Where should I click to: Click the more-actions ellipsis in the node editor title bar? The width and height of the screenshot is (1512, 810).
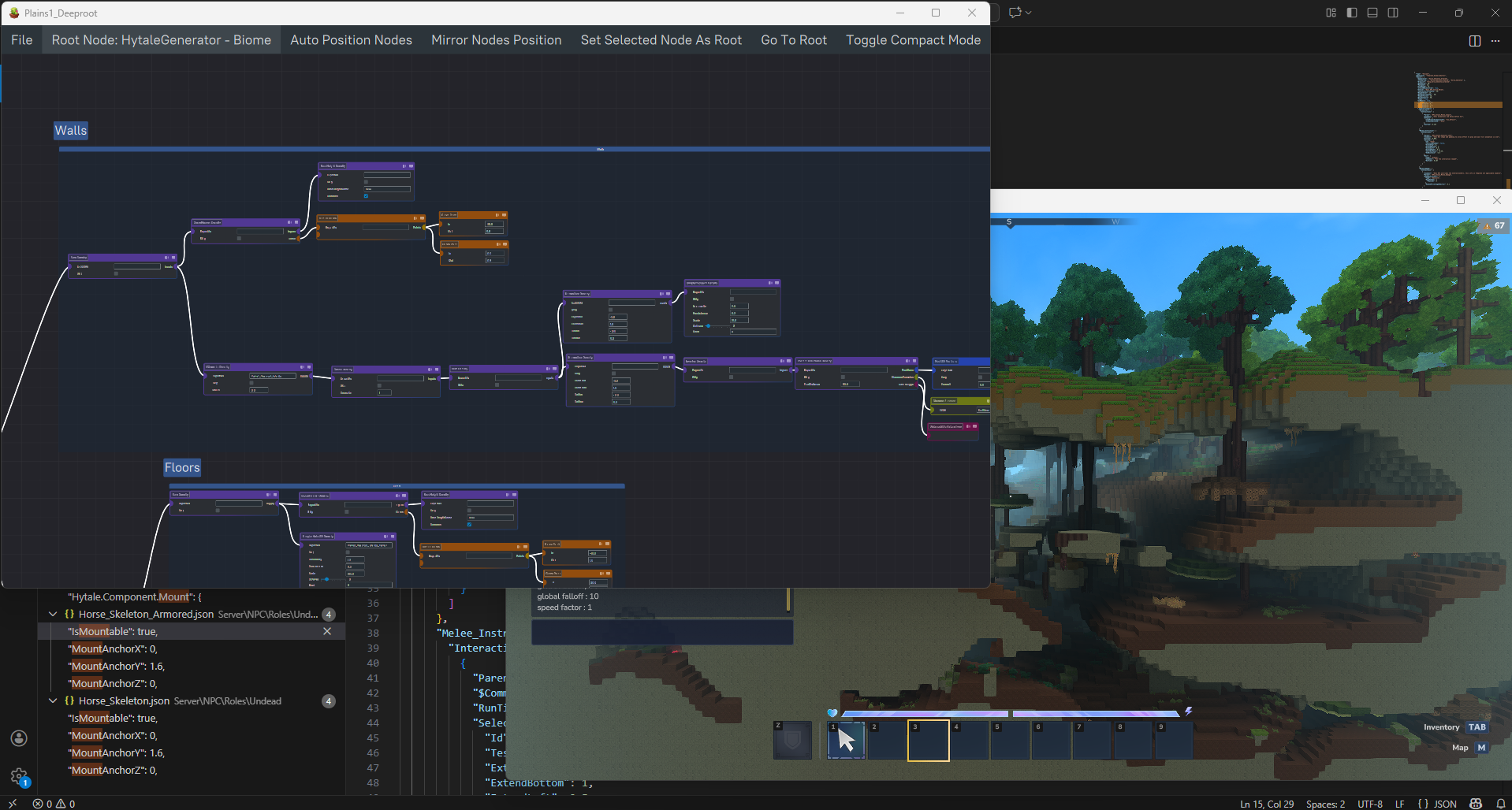click(x=1495, y=41)
